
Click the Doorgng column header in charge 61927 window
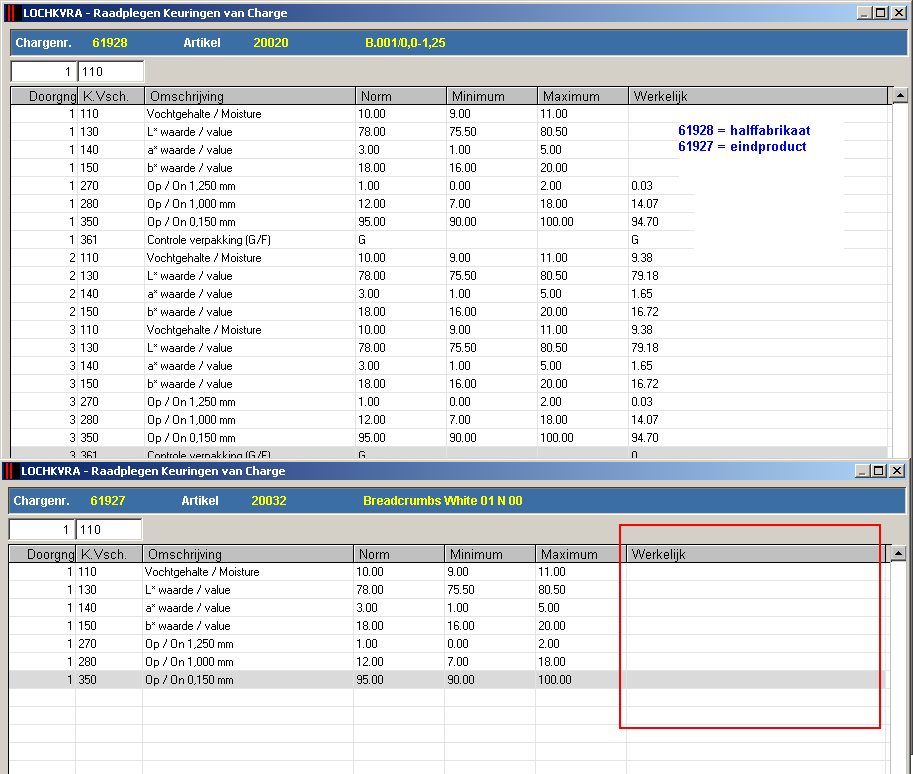(42, 554)
